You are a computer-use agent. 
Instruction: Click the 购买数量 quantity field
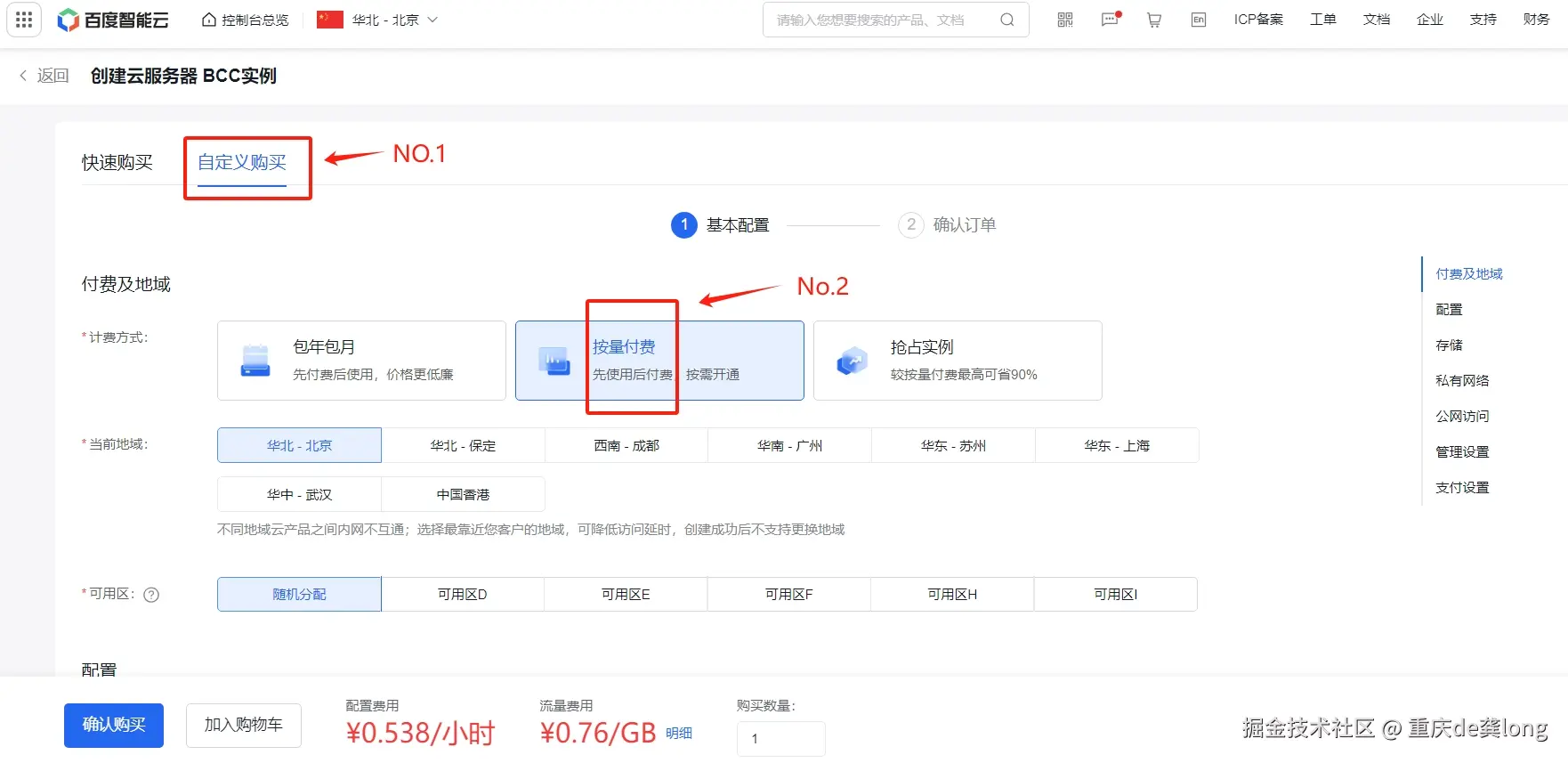(781, 739)
